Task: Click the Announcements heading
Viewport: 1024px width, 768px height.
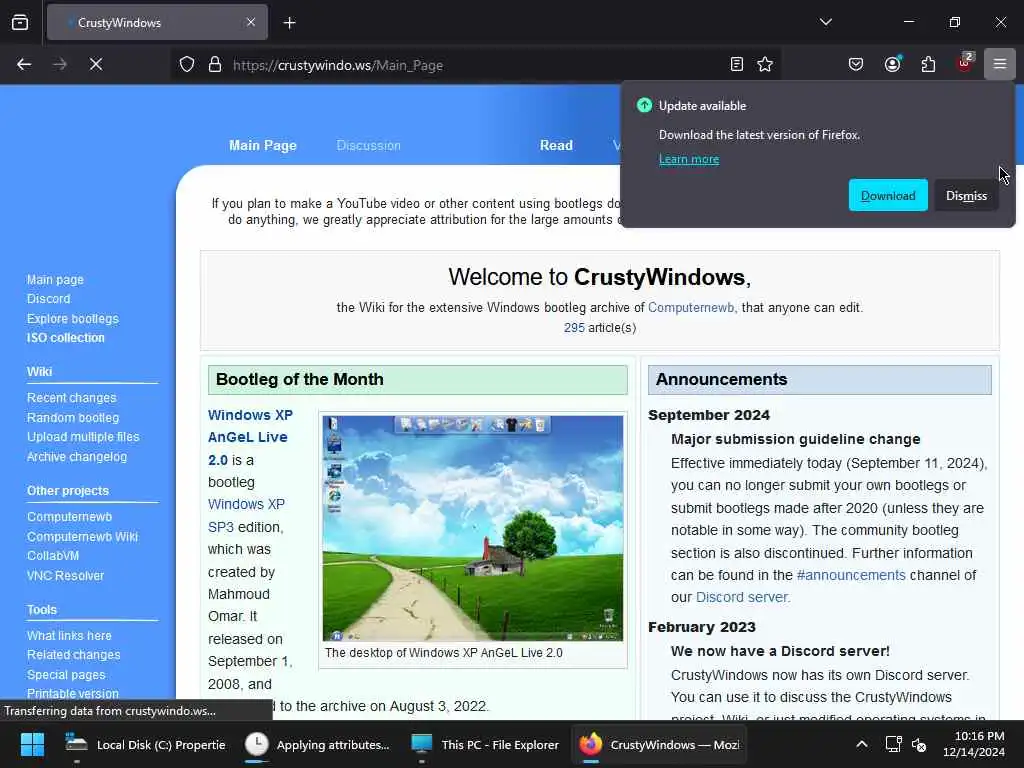Action: click(x=722, y=379)
